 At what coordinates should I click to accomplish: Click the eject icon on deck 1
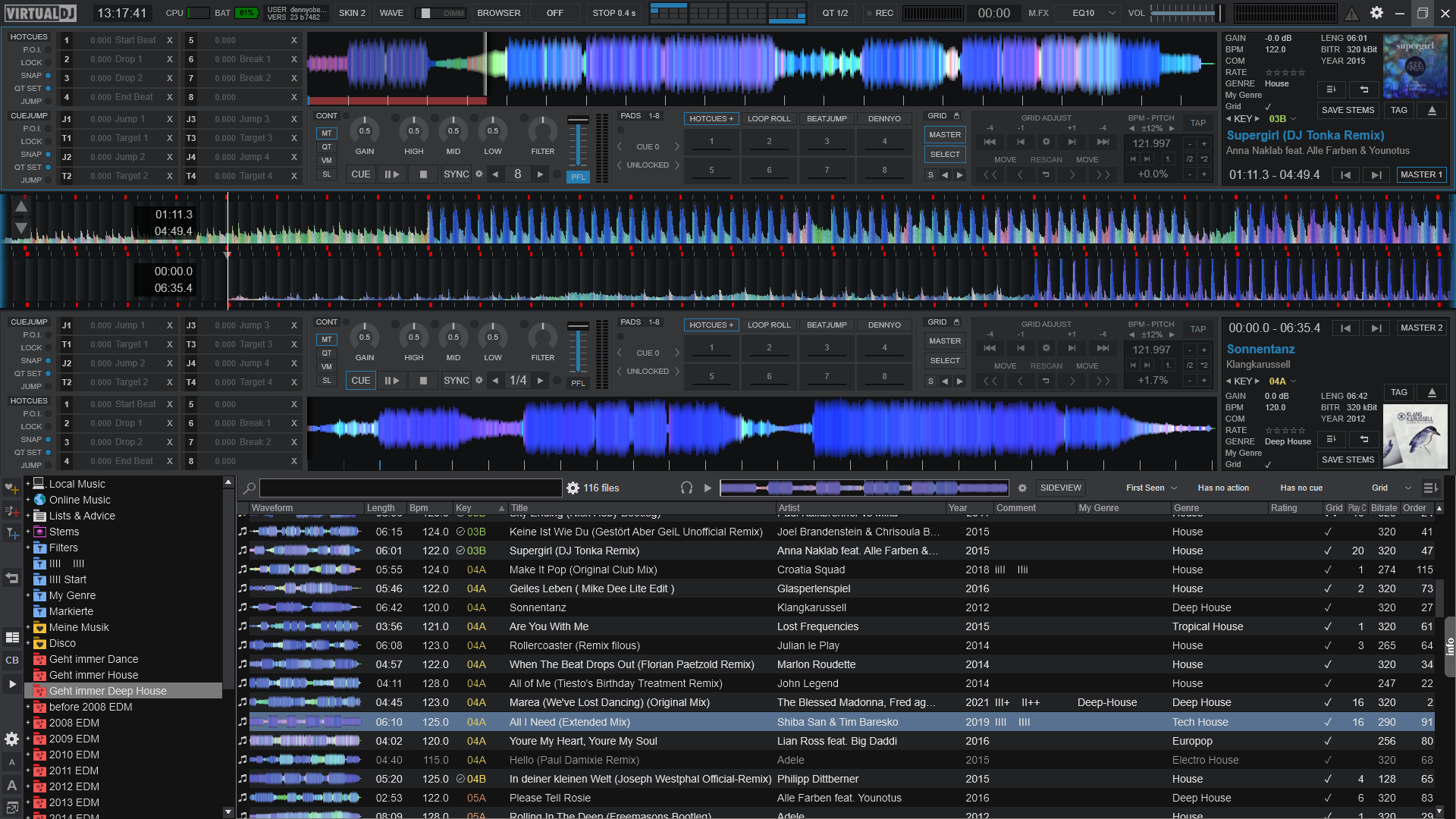[x=1432, y=111]
